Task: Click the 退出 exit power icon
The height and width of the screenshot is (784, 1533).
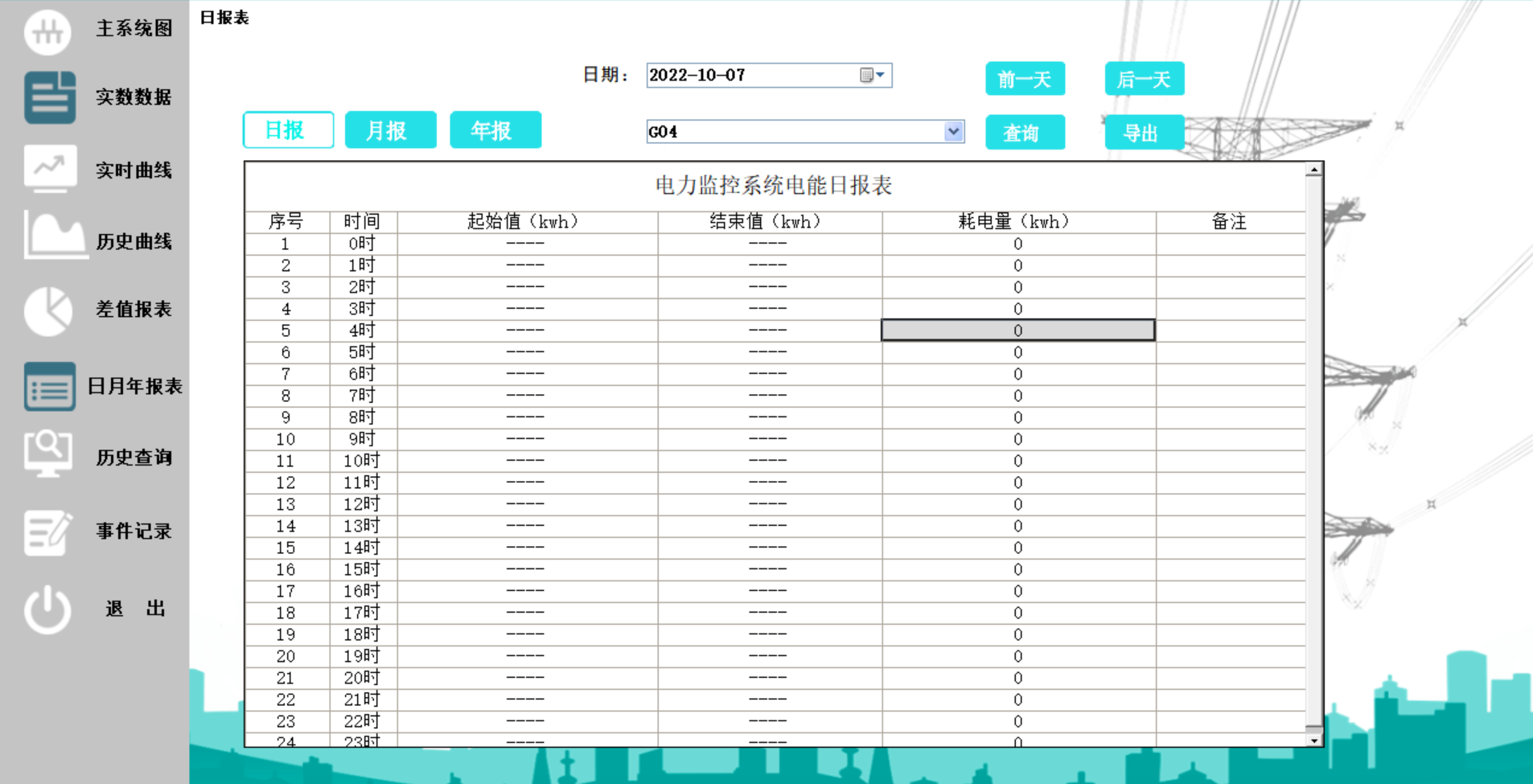Action: [x=48, y=609]
